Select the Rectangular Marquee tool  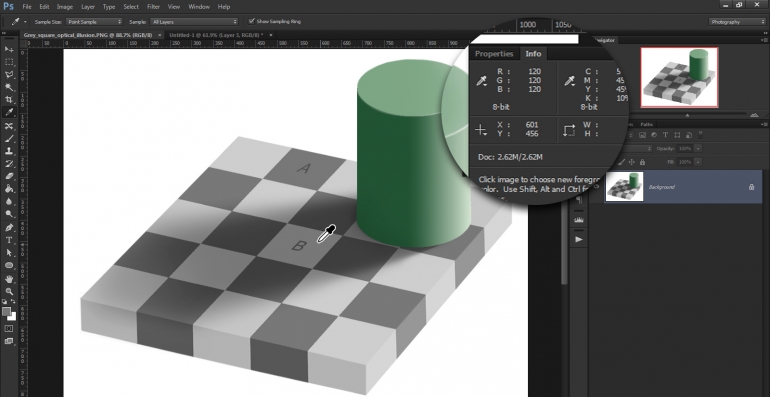point(9,62)
